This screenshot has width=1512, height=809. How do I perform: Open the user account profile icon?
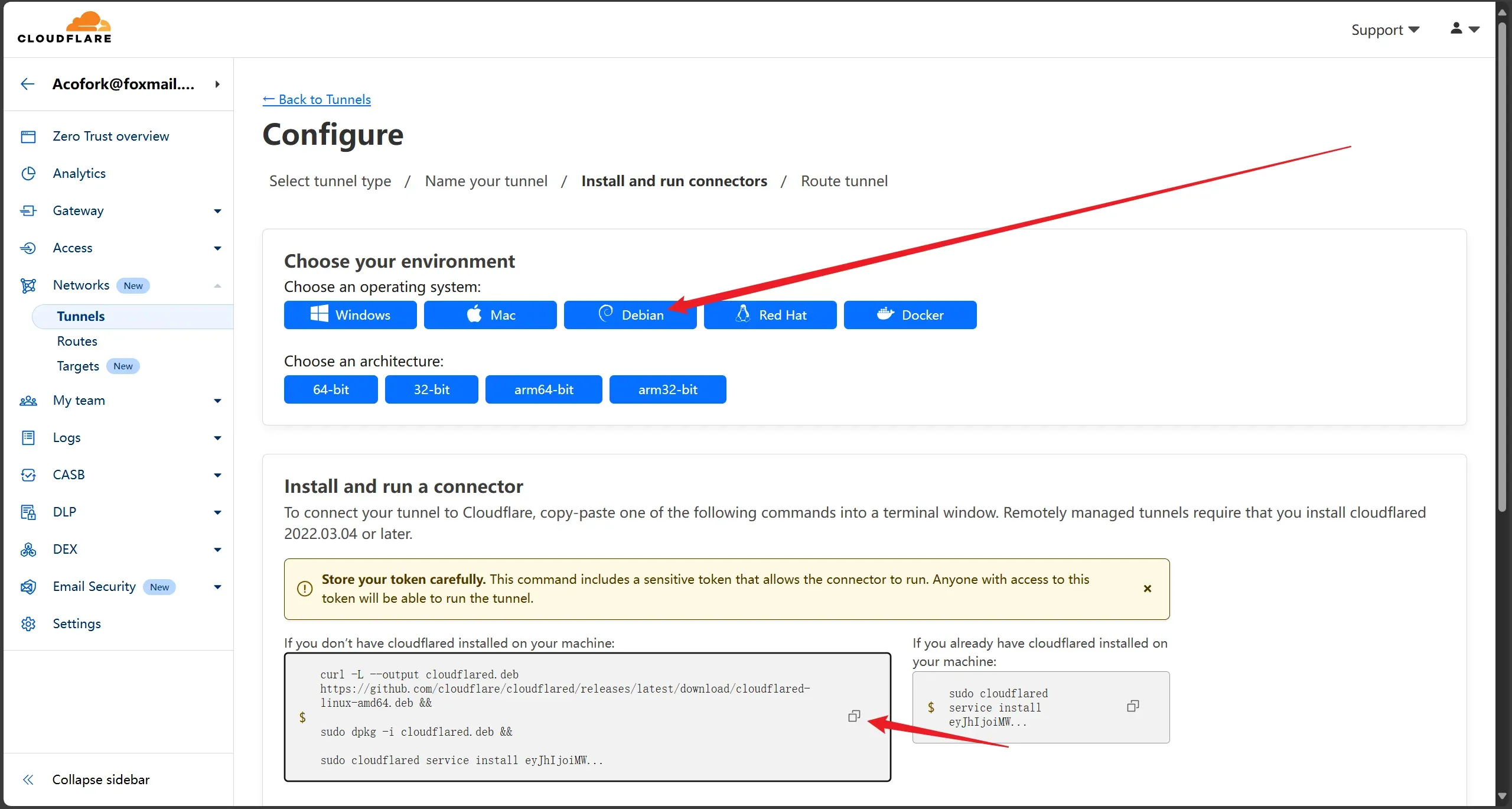pyautogui.click(x=1456, y=28)
